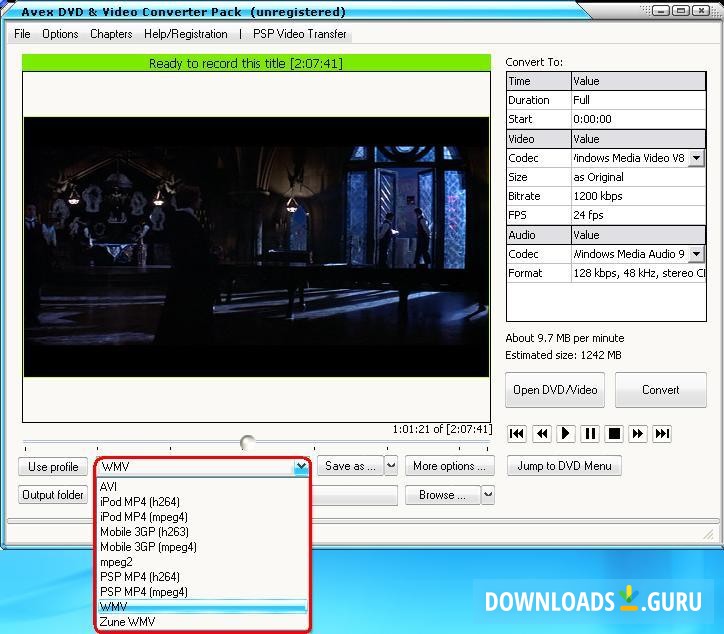This screenshot has height=634, width=724.
Task: Click the Bitrate value 1200 kbps
Action: (x=638, y=196)
